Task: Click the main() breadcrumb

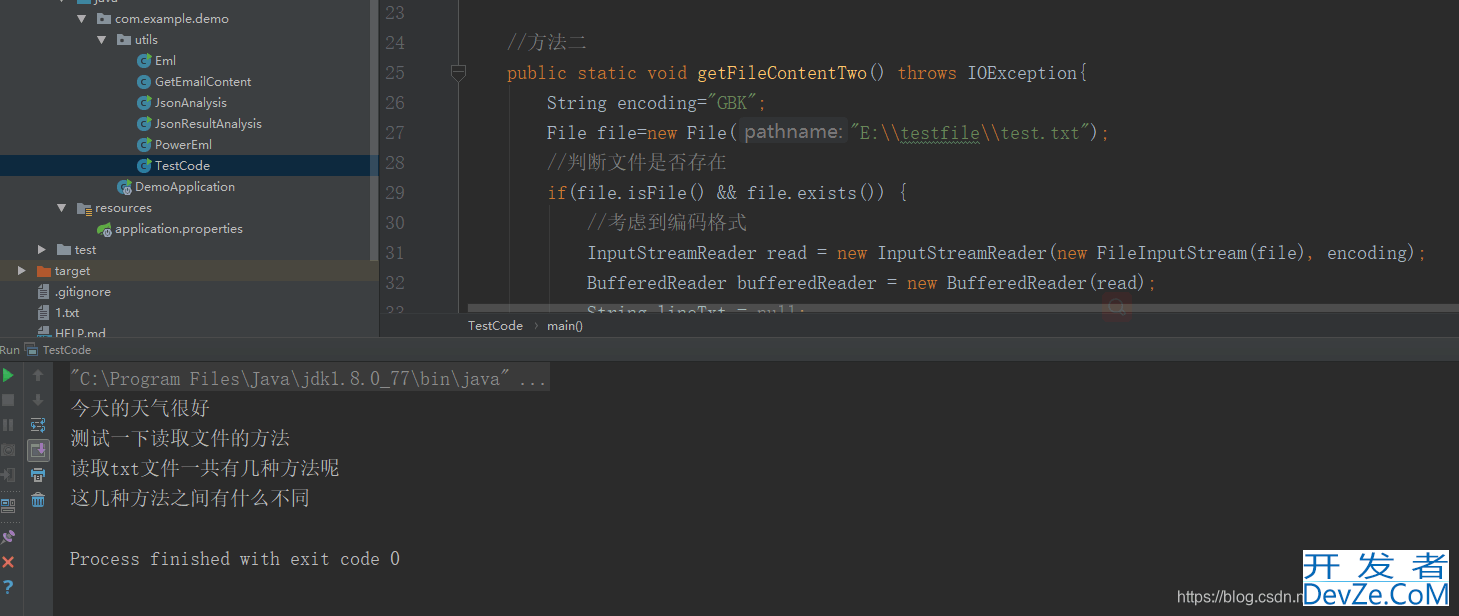Action: click(565, 326)
